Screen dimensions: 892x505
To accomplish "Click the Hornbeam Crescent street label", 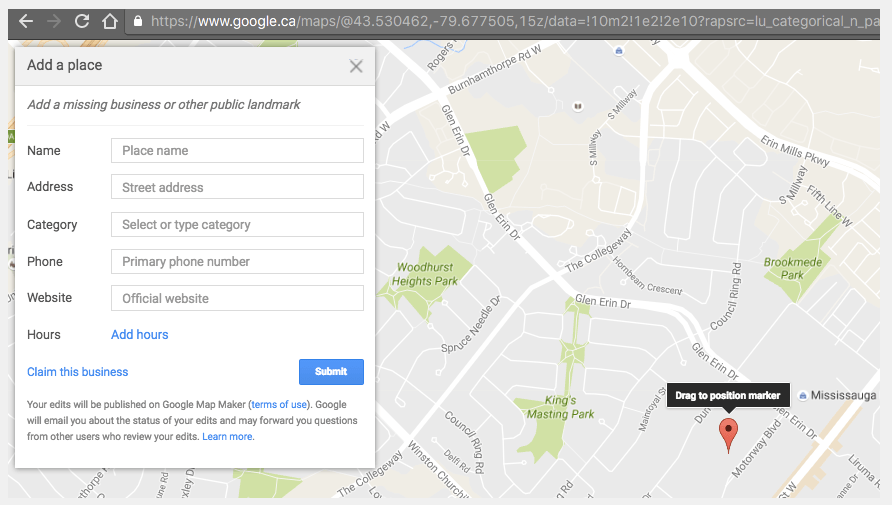I will (x=647, y=276).
